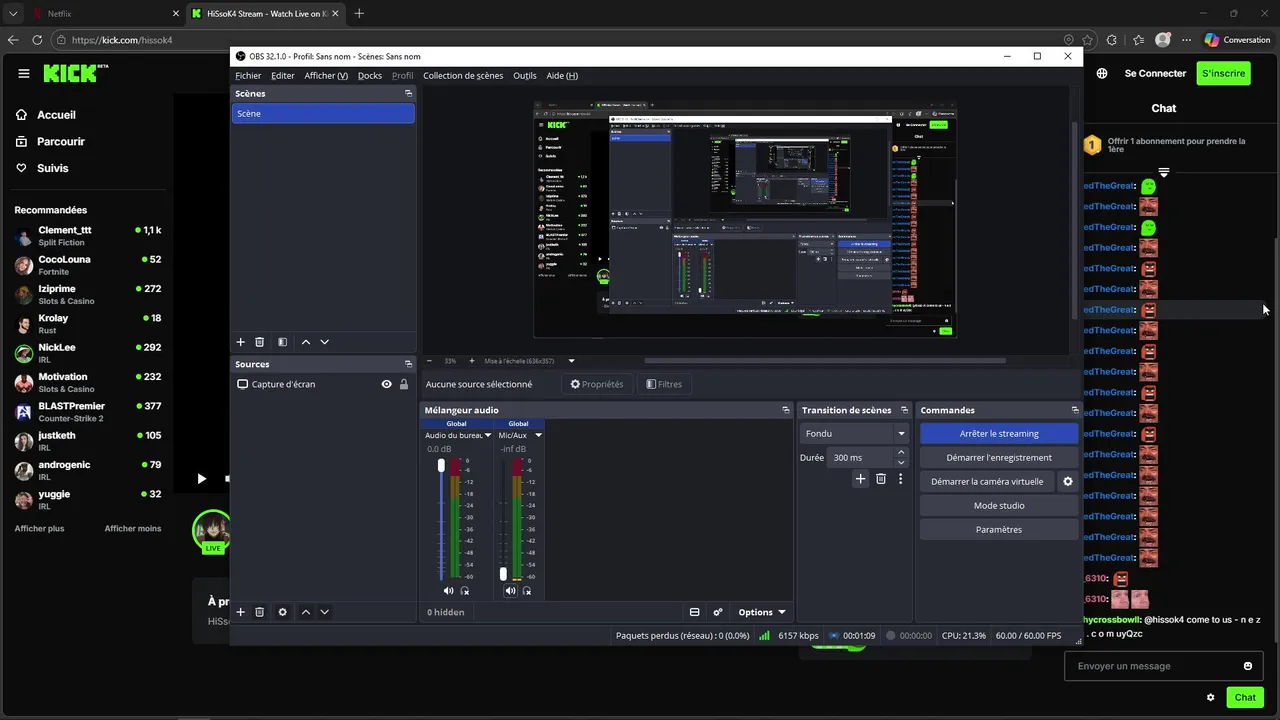
Task: Adjust Audio du bureau volume fader
Action: tap(441, 466)
